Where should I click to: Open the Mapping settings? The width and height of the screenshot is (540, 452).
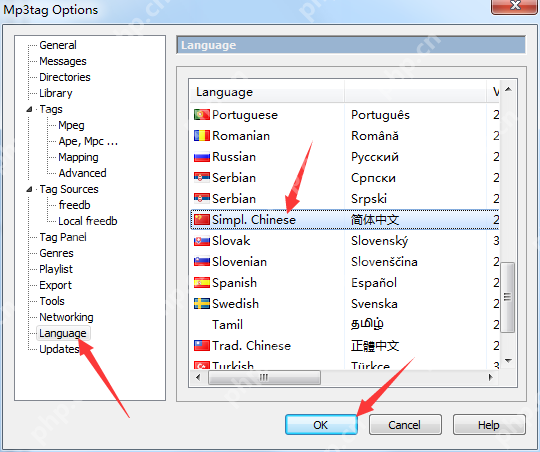pyautogui.click(x=79, y=157)
